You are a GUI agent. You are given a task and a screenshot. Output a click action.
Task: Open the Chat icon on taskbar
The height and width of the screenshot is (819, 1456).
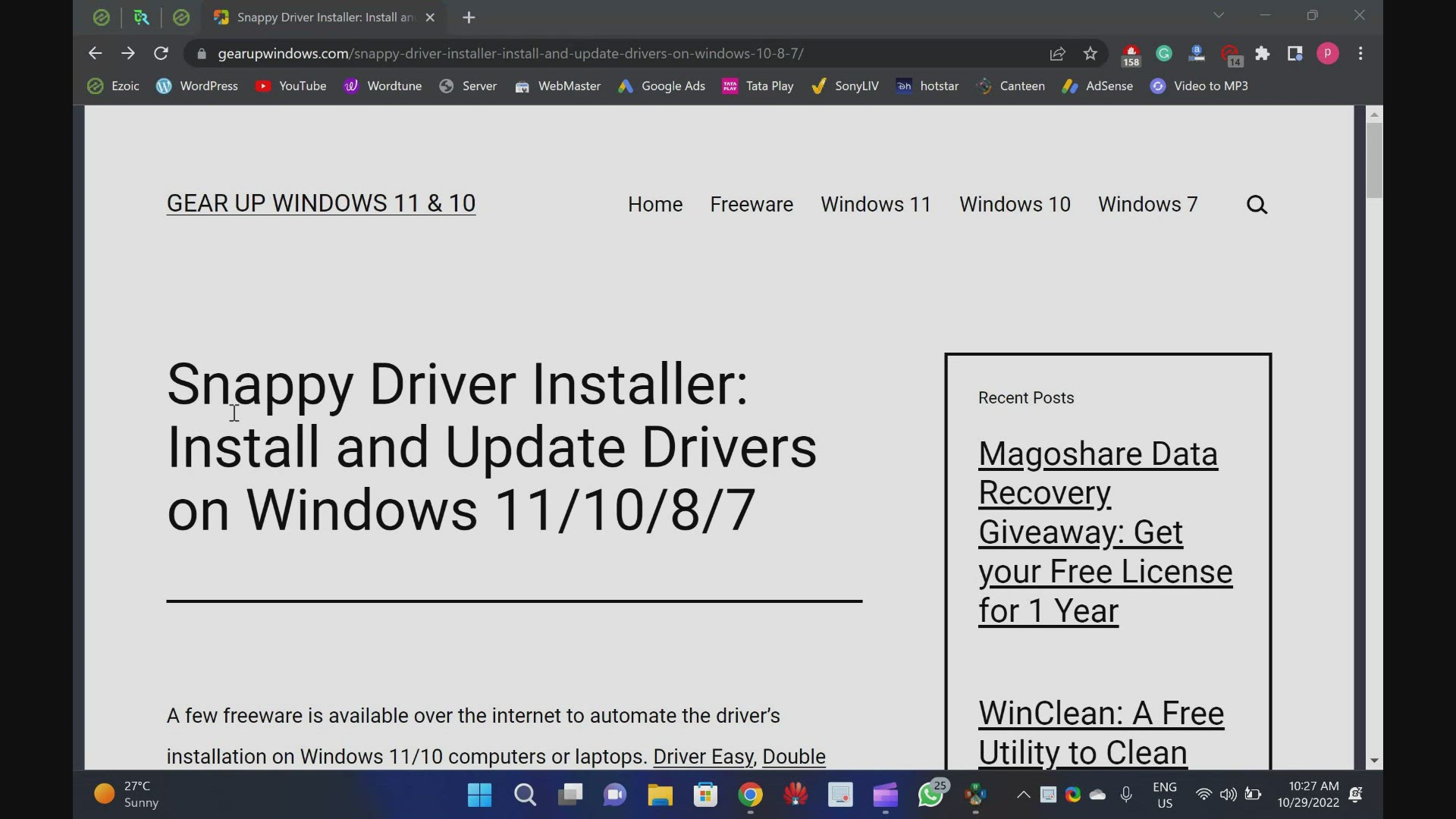(615, 795)
